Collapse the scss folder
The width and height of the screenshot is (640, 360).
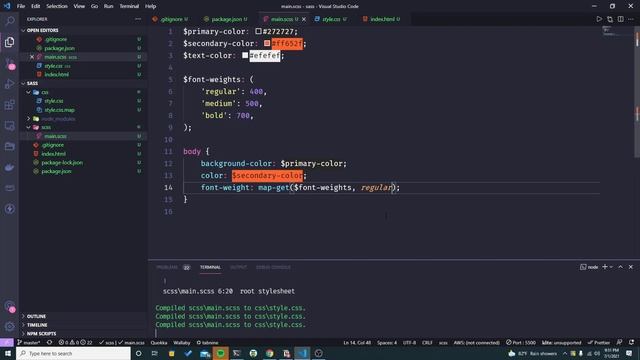tap(29, 127)
